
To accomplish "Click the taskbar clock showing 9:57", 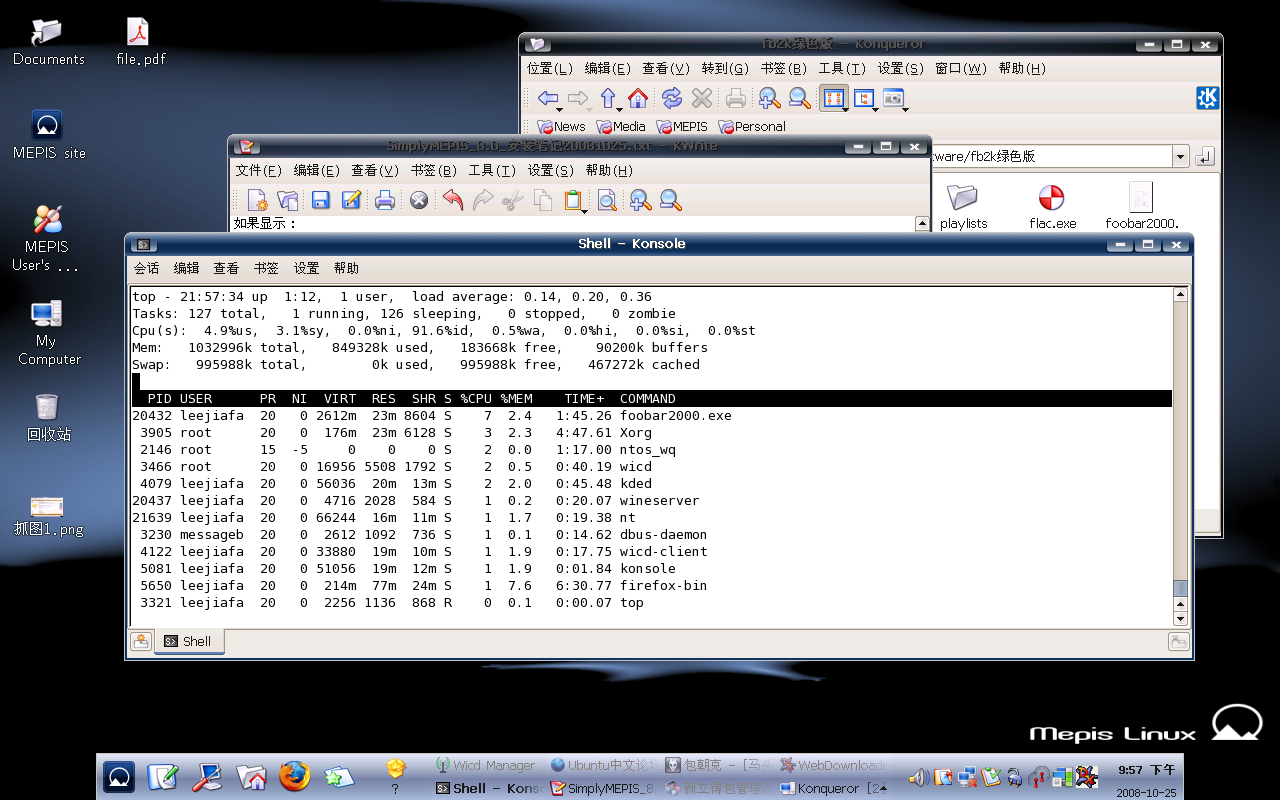I will [1146, 770].
